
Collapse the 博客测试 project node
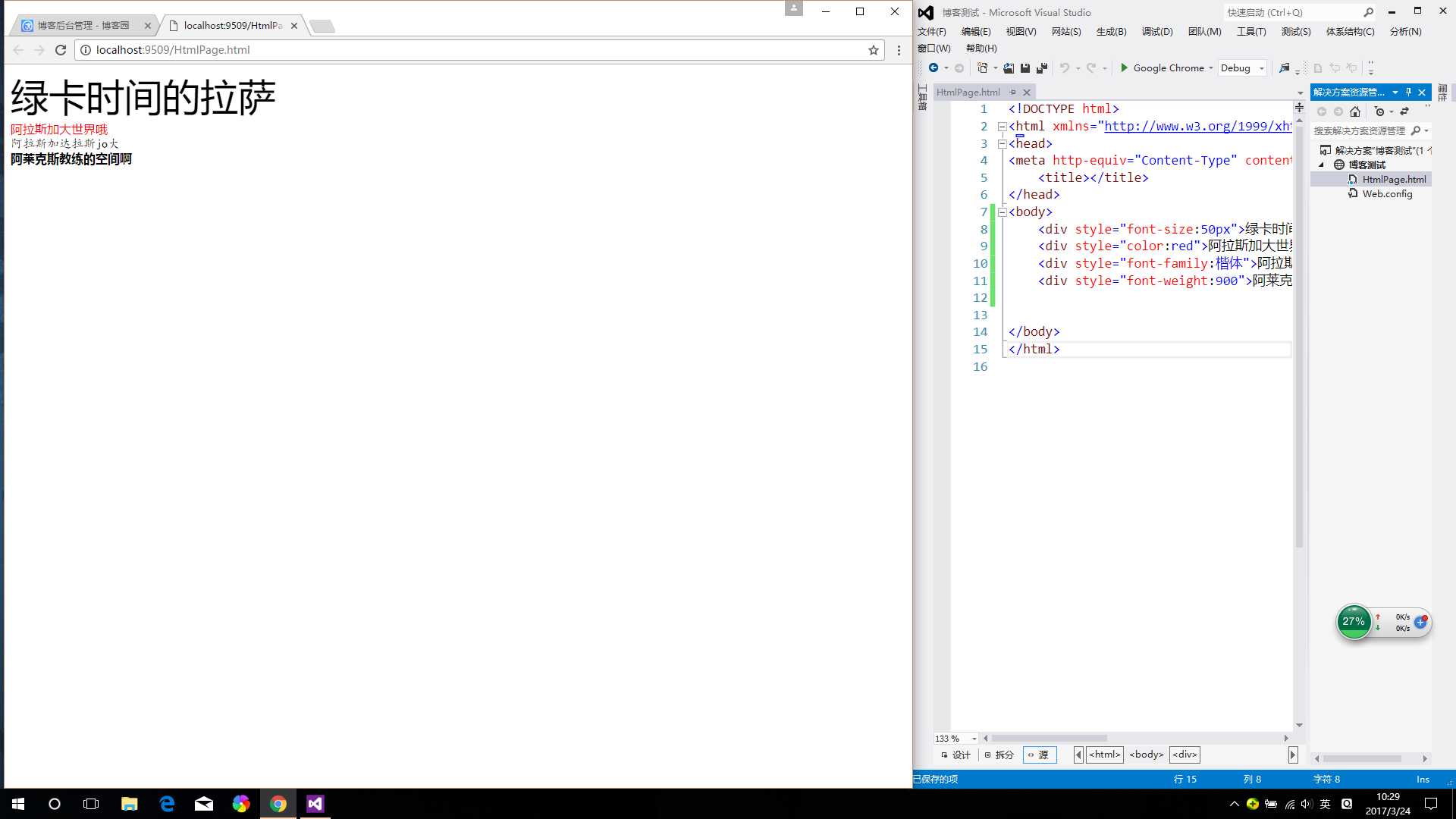pos(1322,165)
